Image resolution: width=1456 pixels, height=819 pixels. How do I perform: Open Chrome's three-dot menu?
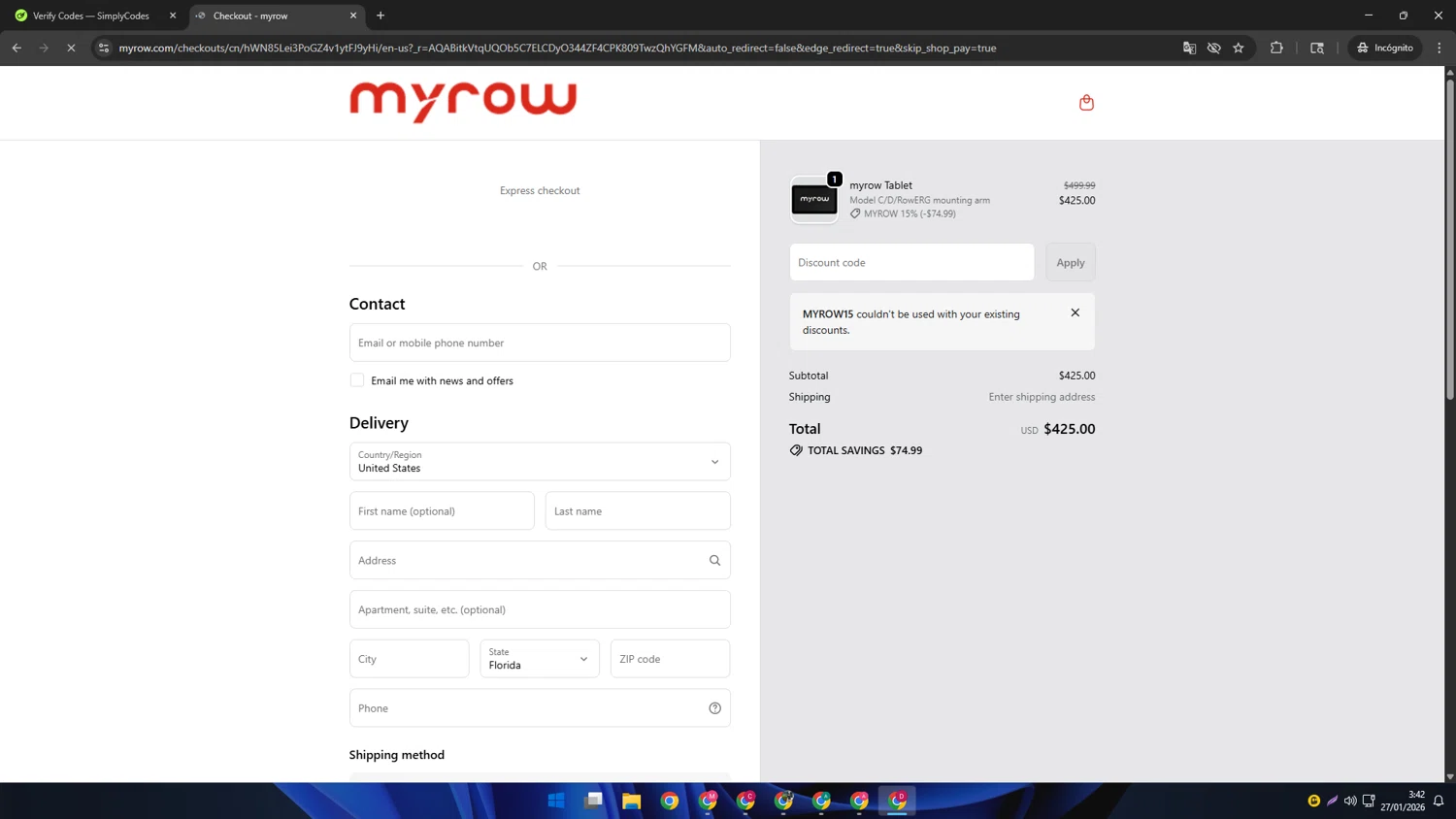point(1439,48)
